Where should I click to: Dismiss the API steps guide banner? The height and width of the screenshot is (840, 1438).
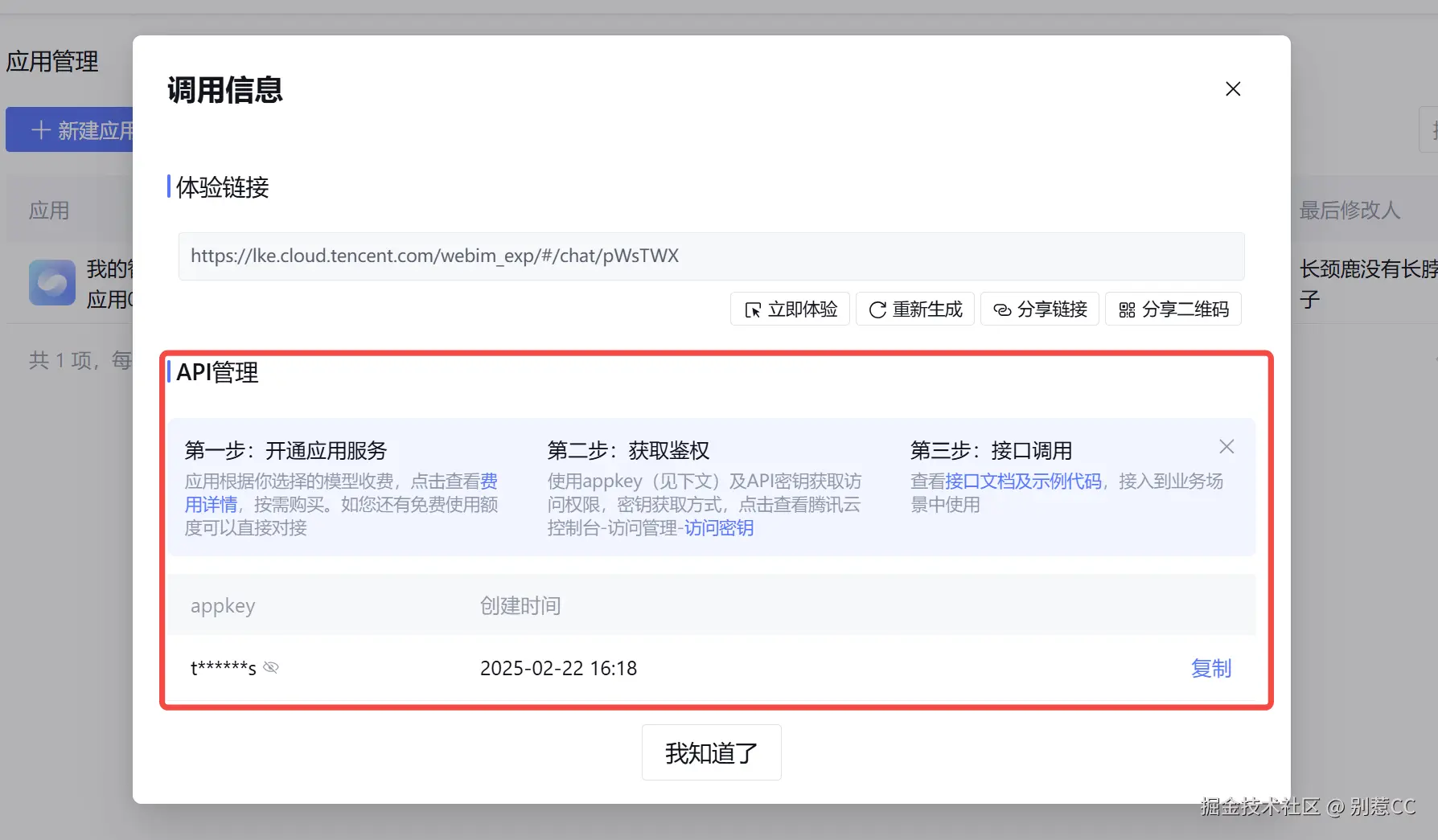coord(1226,447)
